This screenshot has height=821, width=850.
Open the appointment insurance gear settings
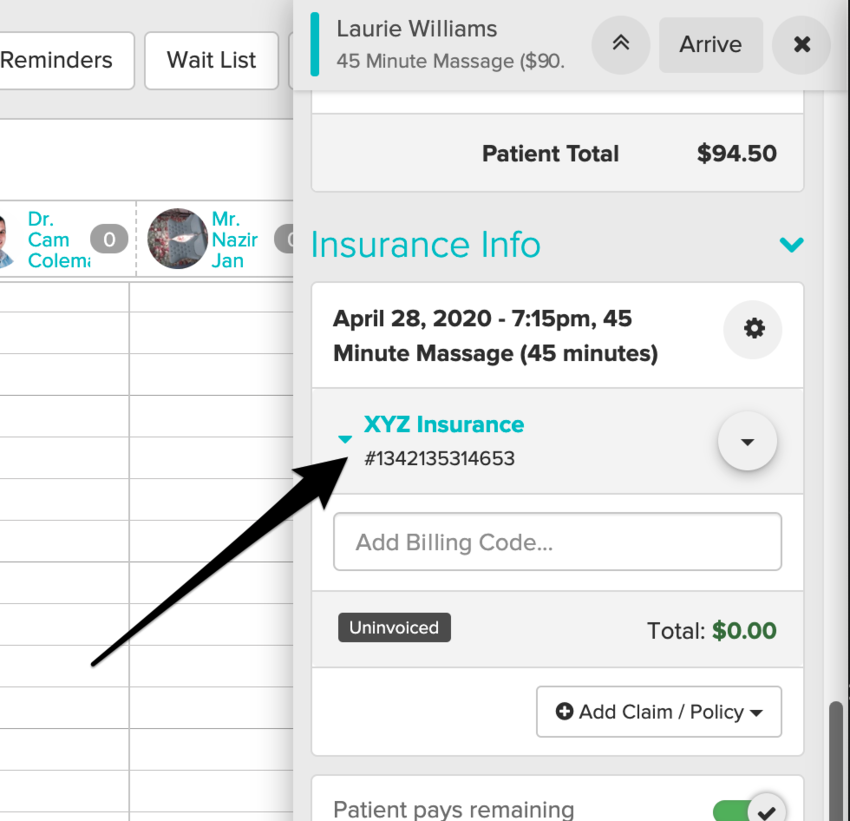click(754, 328)
